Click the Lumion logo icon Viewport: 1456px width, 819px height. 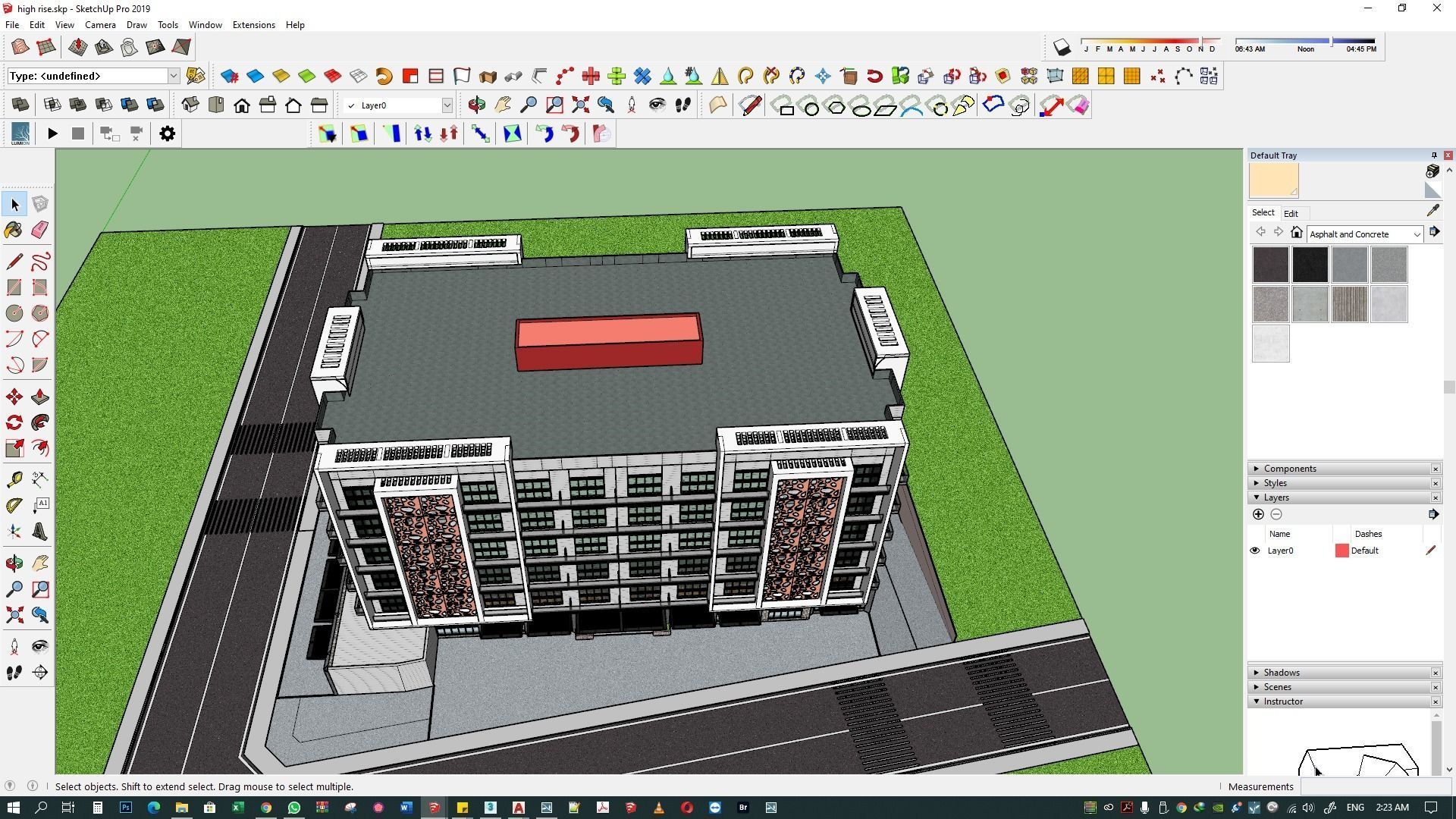[x=20, y=134]
